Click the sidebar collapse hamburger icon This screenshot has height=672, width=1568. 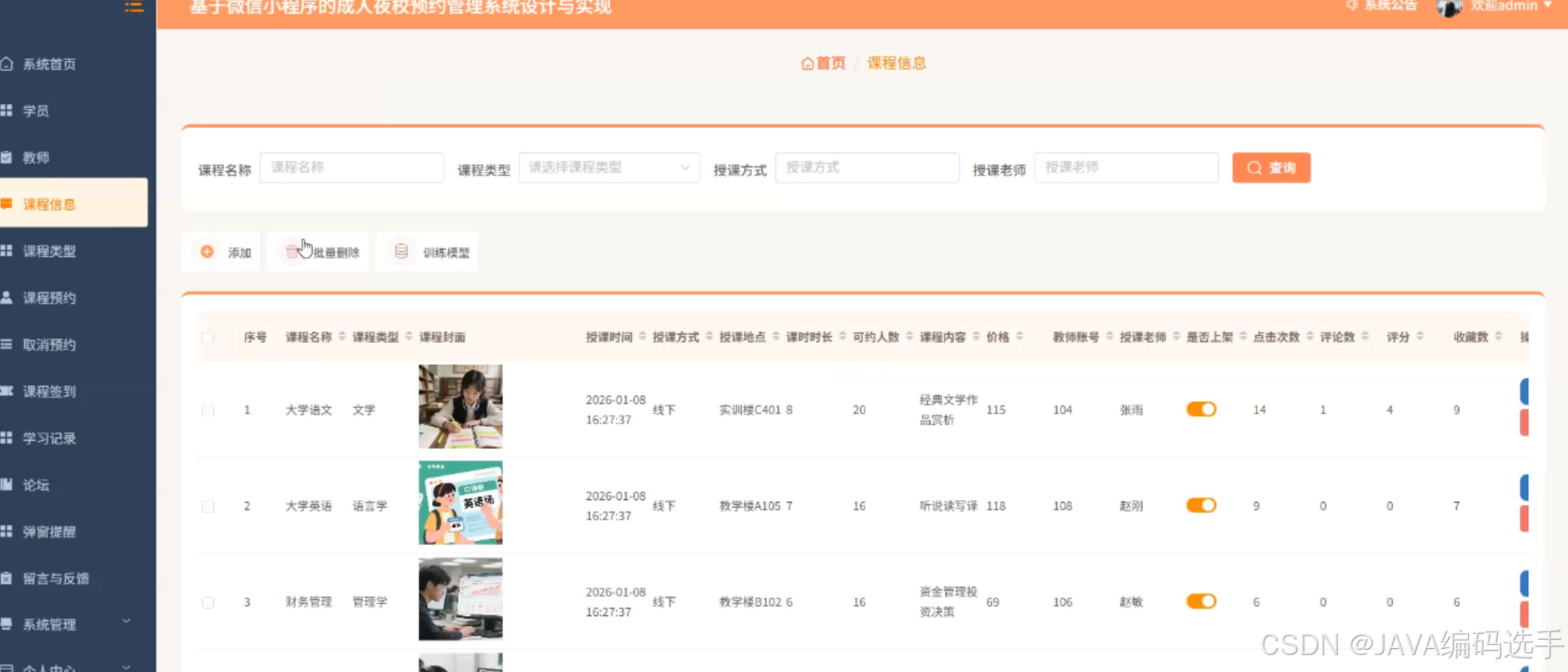point(134,7)
